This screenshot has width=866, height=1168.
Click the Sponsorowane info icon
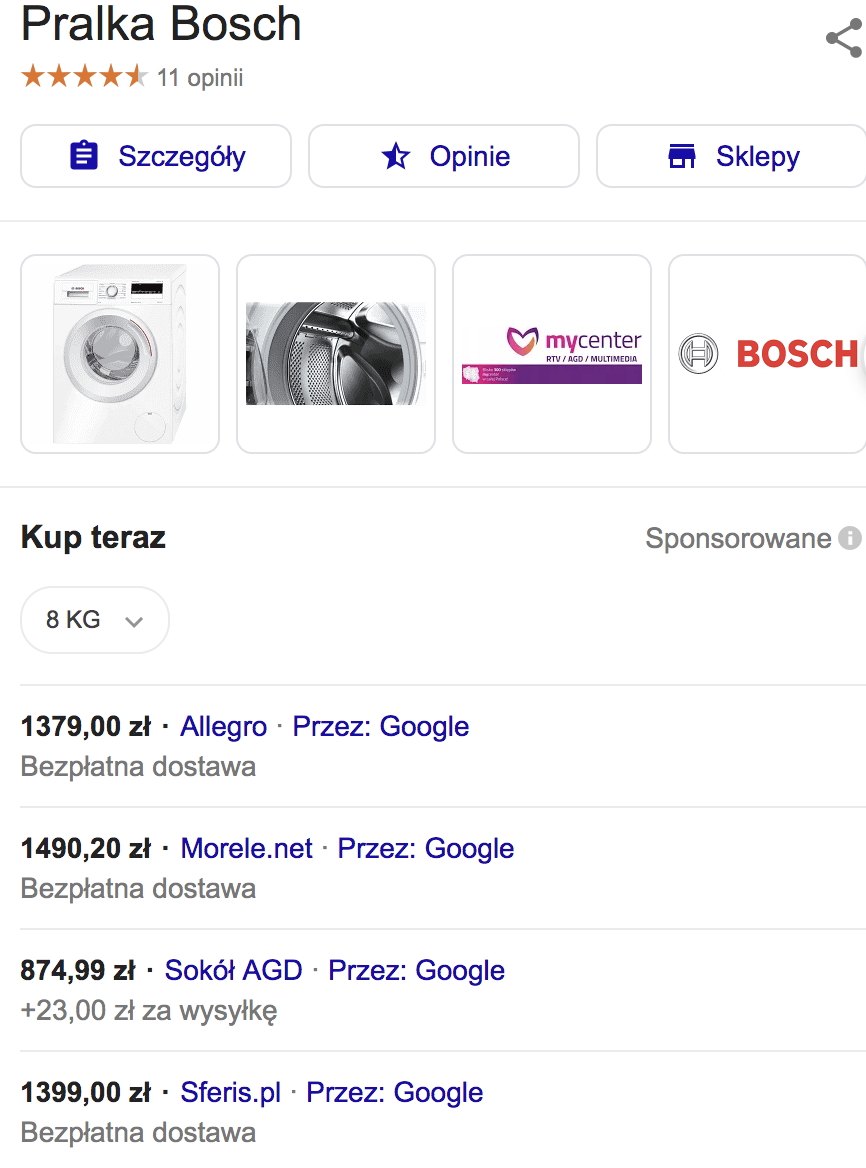(x=849, y=538)
